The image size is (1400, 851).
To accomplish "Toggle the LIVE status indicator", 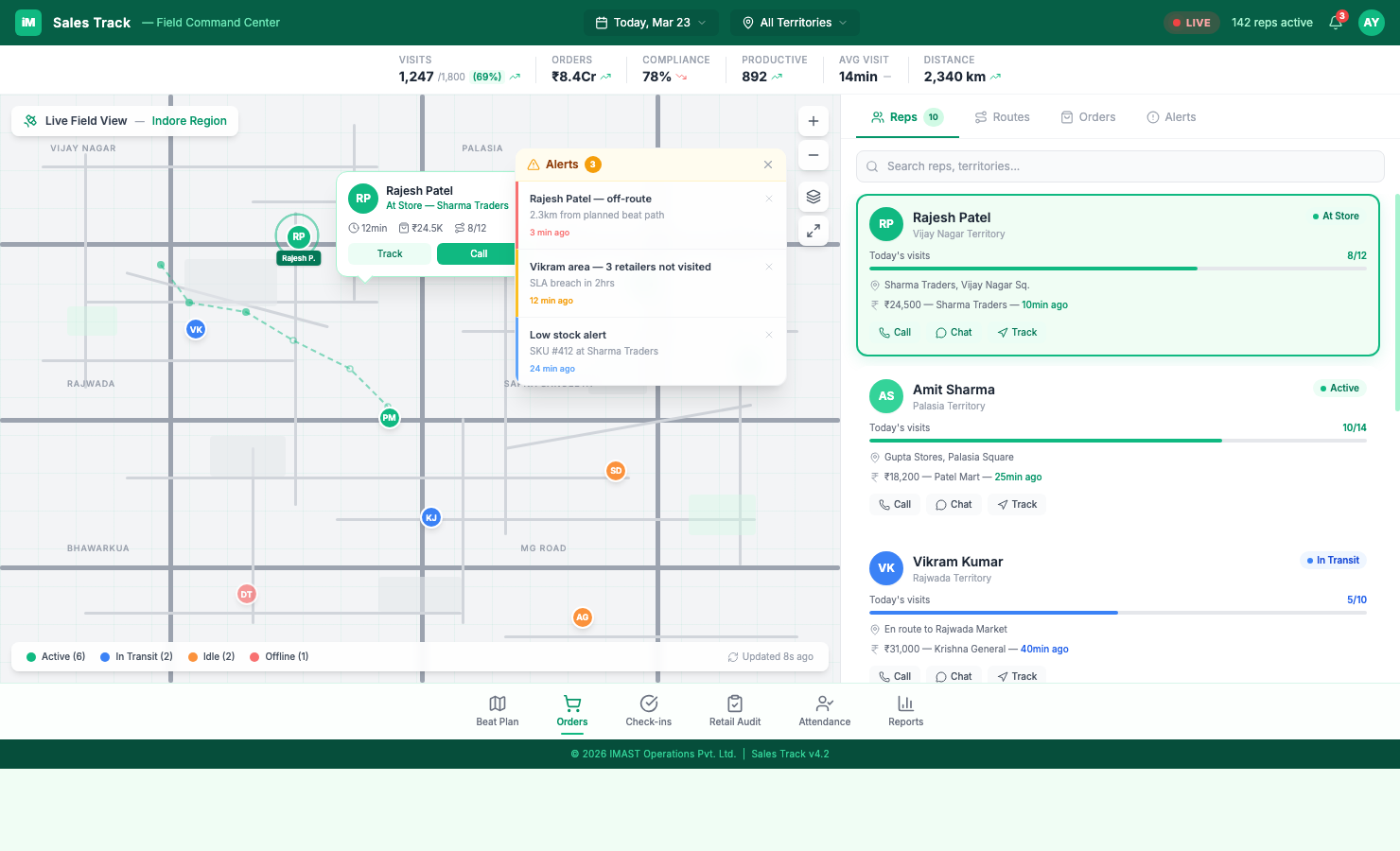I will 1191,22.
